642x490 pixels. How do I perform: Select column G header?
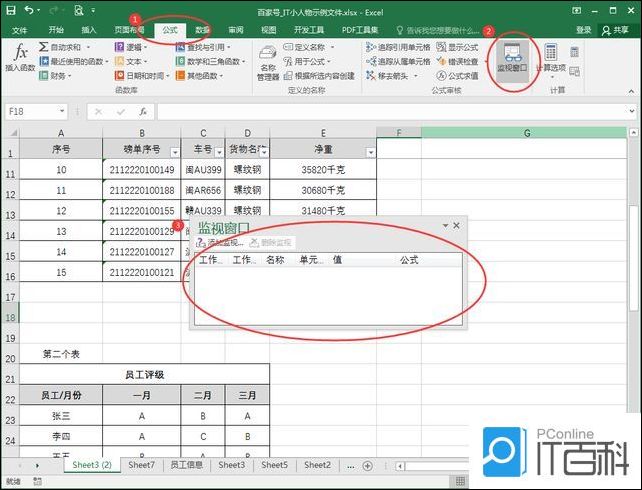point(527,133)
